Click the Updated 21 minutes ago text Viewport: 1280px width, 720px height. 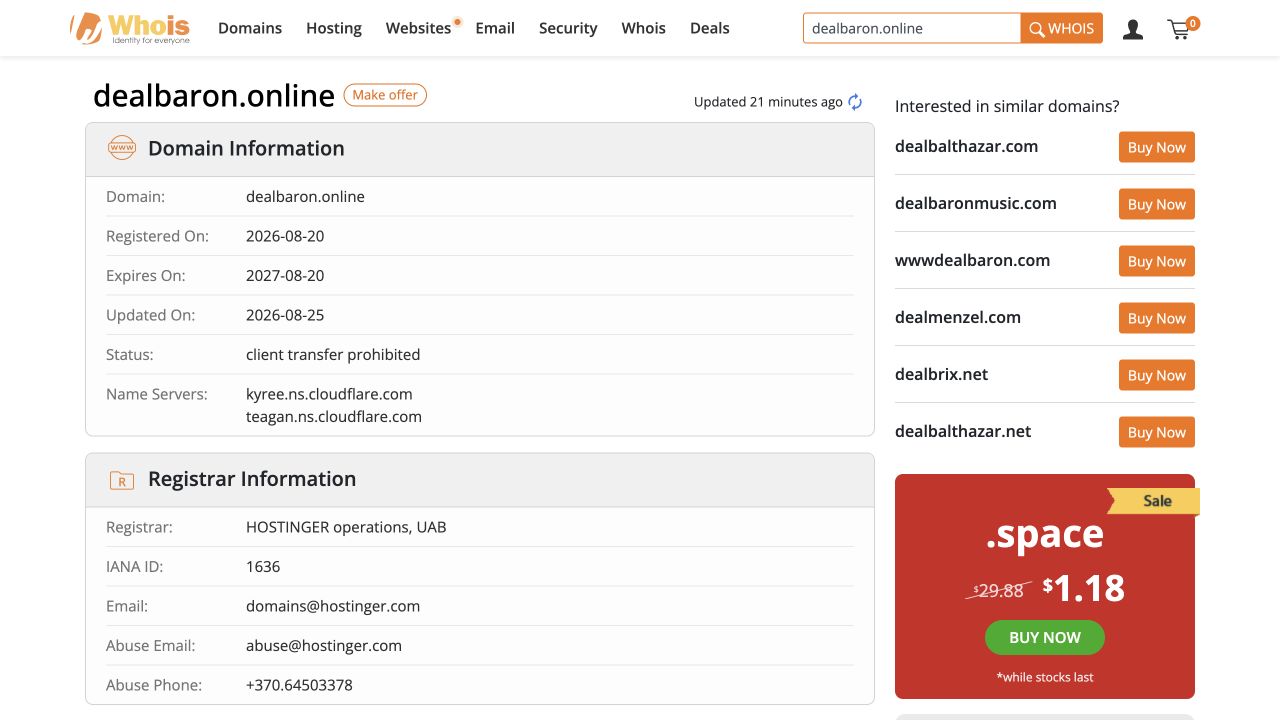(768, 102)
